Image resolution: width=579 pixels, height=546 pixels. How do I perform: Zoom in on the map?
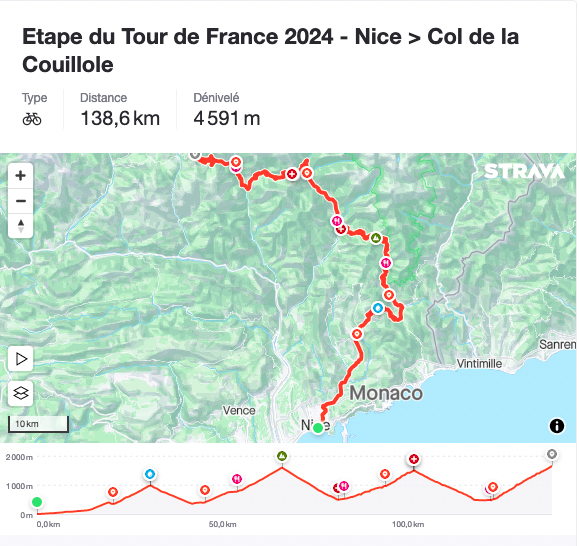tap(21, 175)
